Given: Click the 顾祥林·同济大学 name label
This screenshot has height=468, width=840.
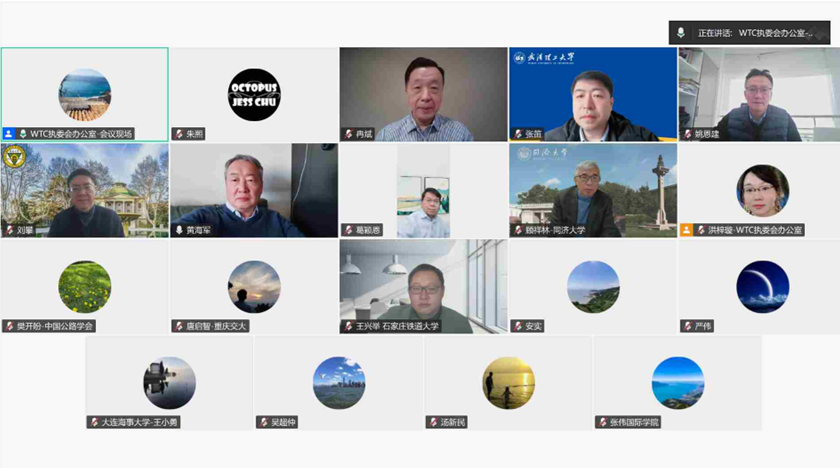Looking at the screenshot, I should pos(556,230).
